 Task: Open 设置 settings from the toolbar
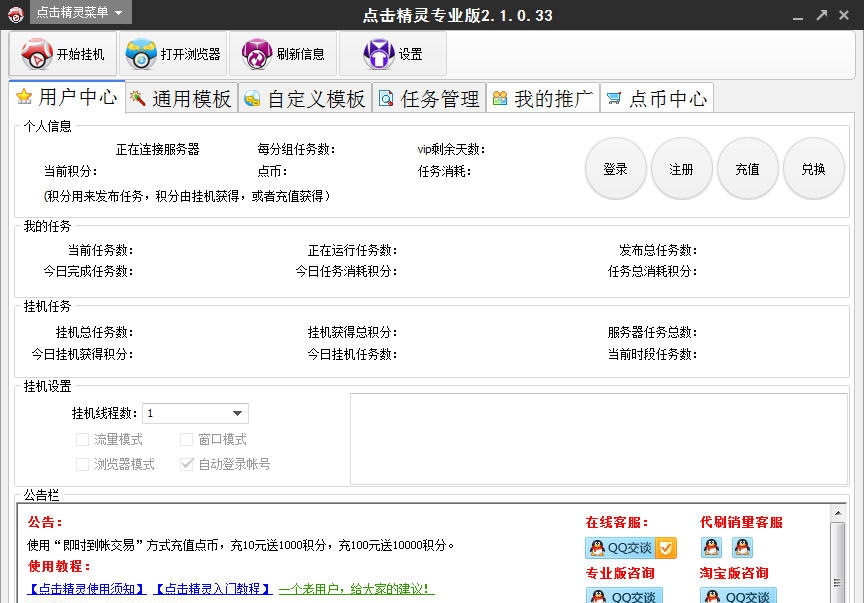[x=392, y=54]
